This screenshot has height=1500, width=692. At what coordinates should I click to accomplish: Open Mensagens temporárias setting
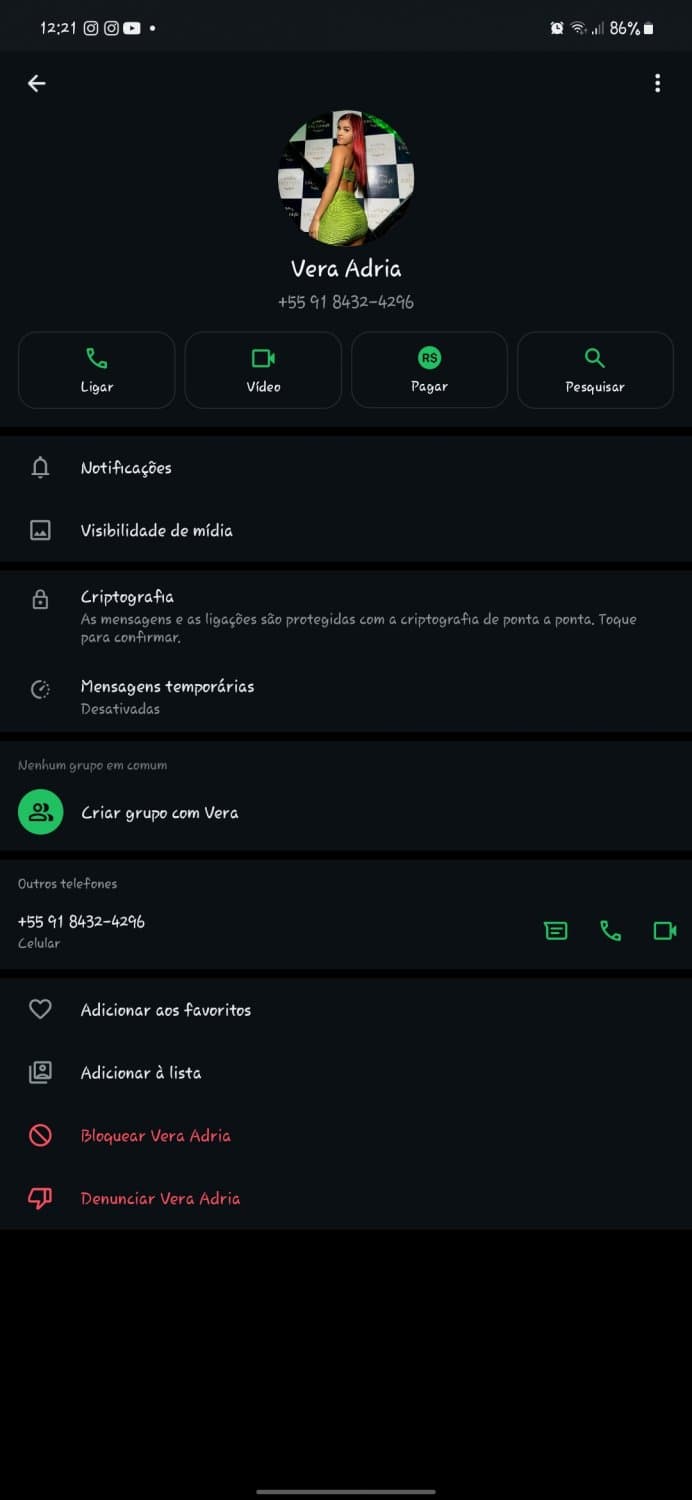coord(167,687)
